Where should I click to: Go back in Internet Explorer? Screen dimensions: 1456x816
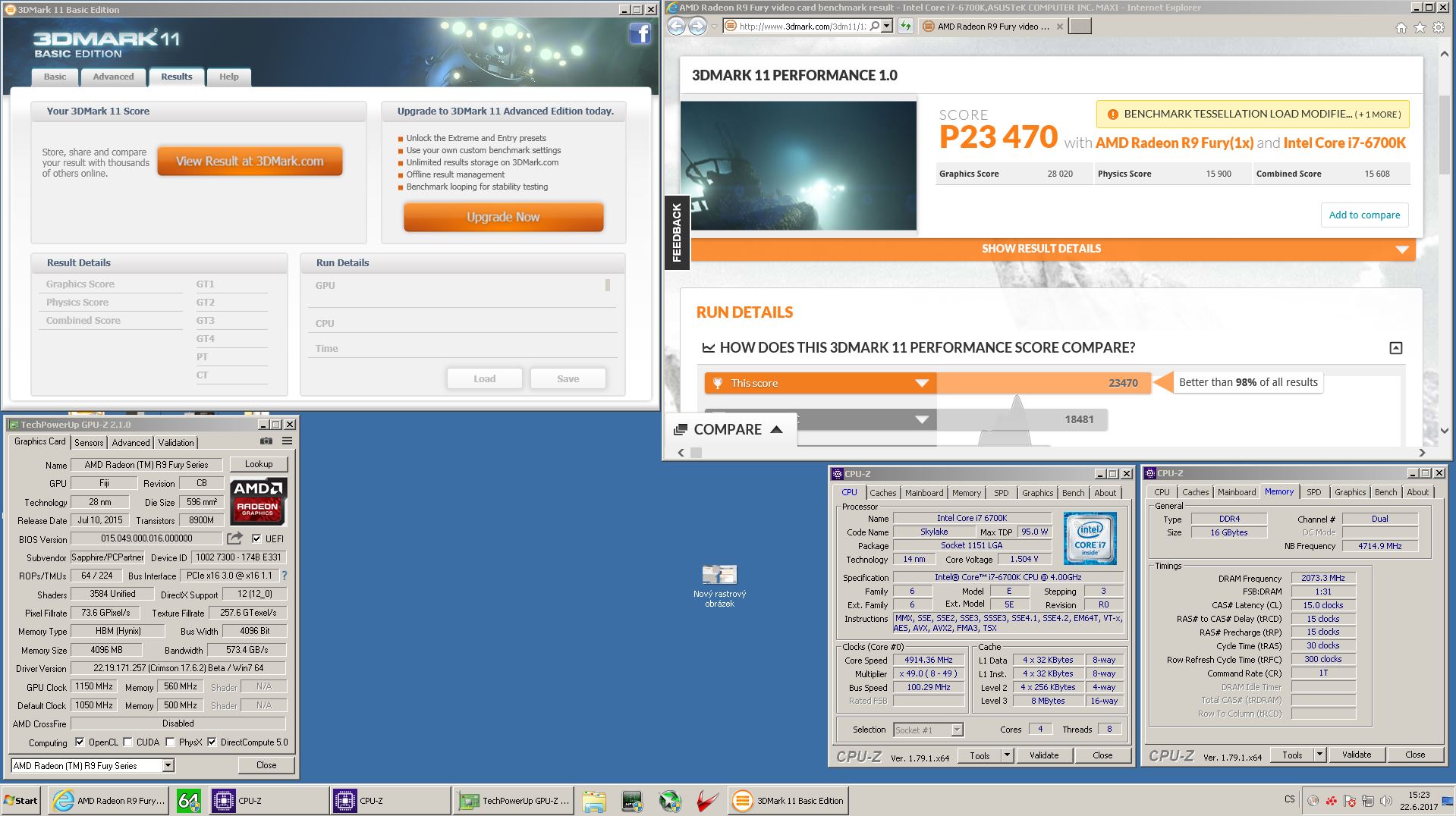point(677,26)
